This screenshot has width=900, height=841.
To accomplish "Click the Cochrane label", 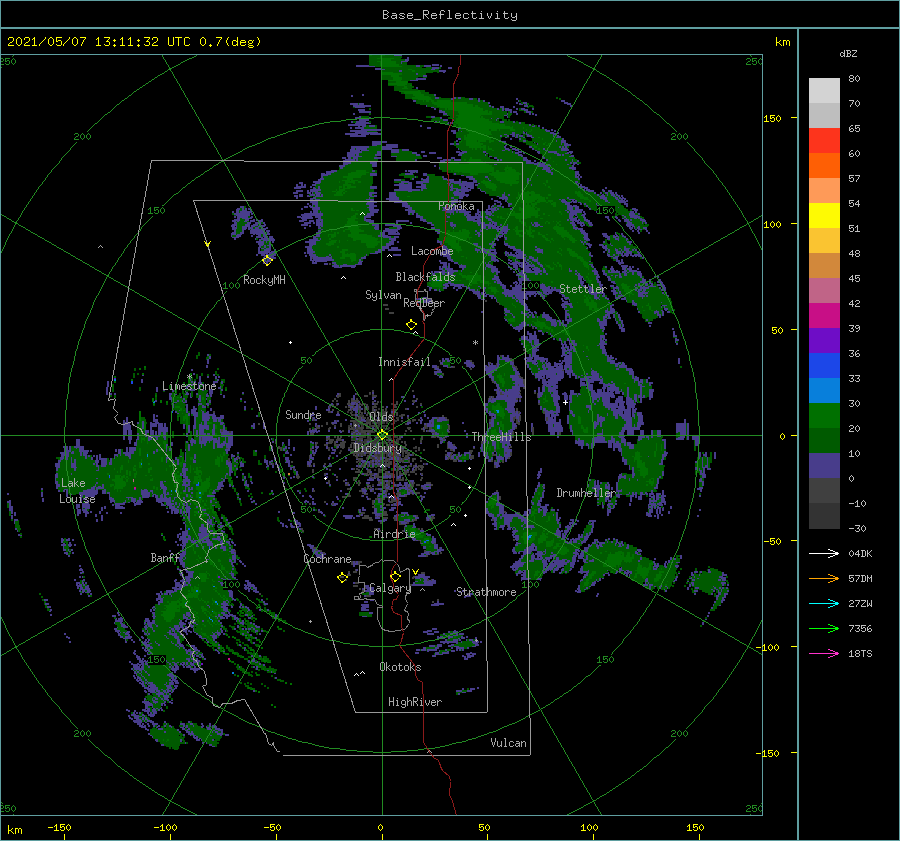I will pyautogui.click(x=327, y=559).
